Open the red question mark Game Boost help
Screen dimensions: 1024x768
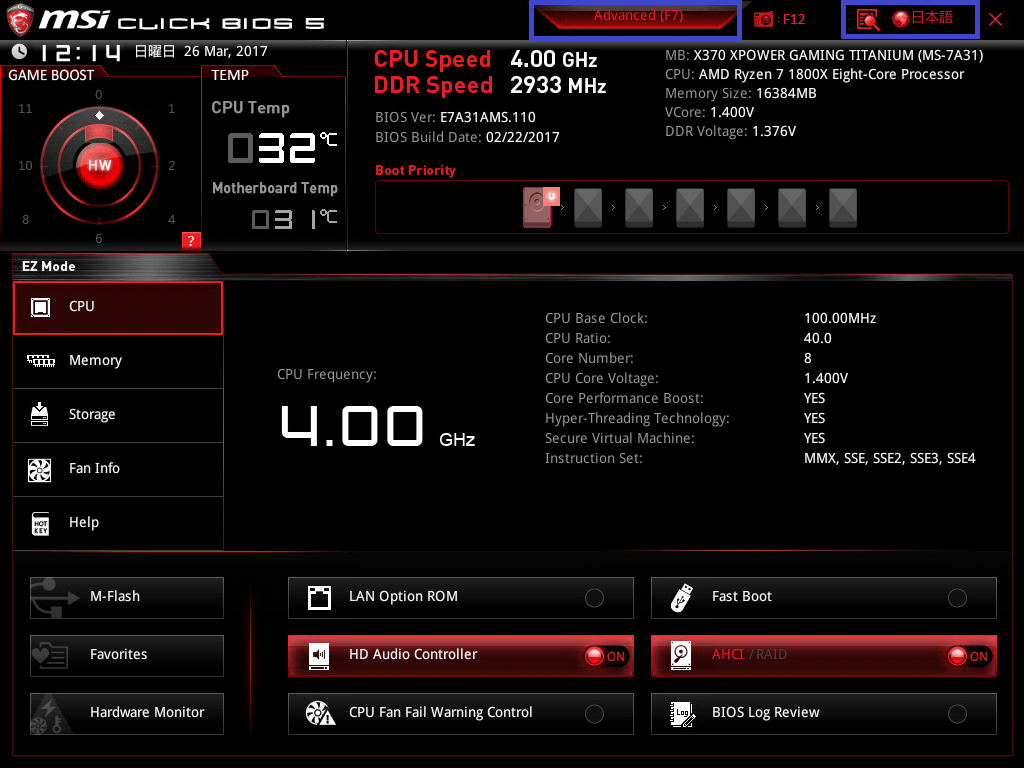[191, 240]
